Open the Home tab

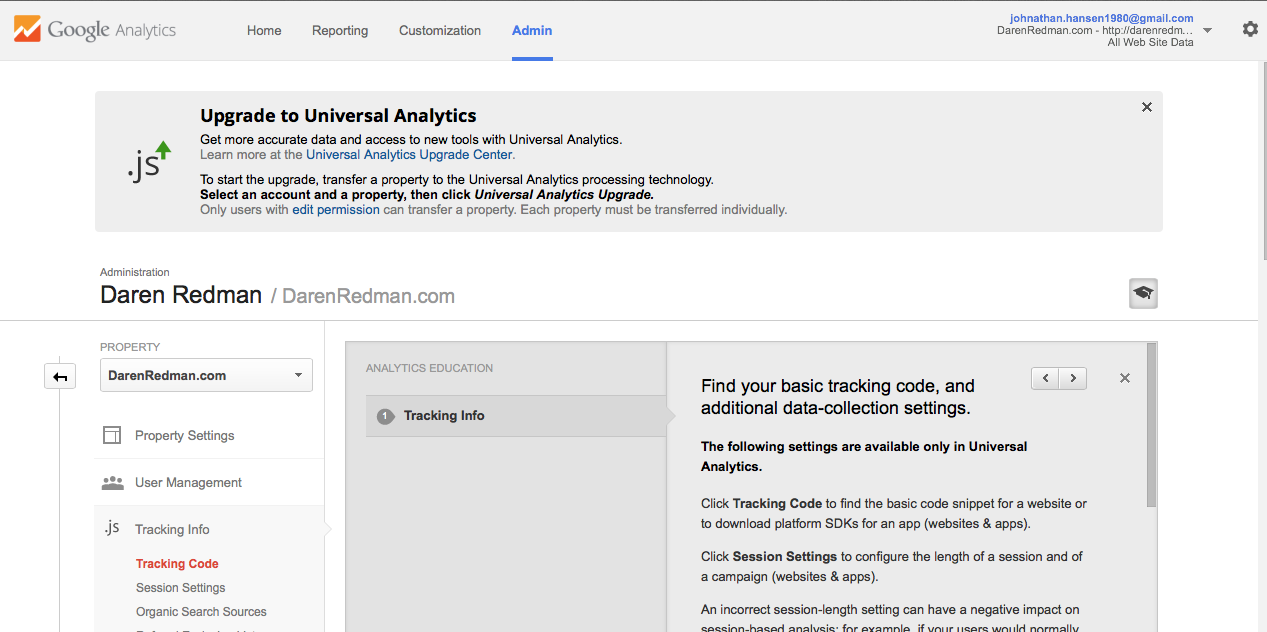(264, 30)
